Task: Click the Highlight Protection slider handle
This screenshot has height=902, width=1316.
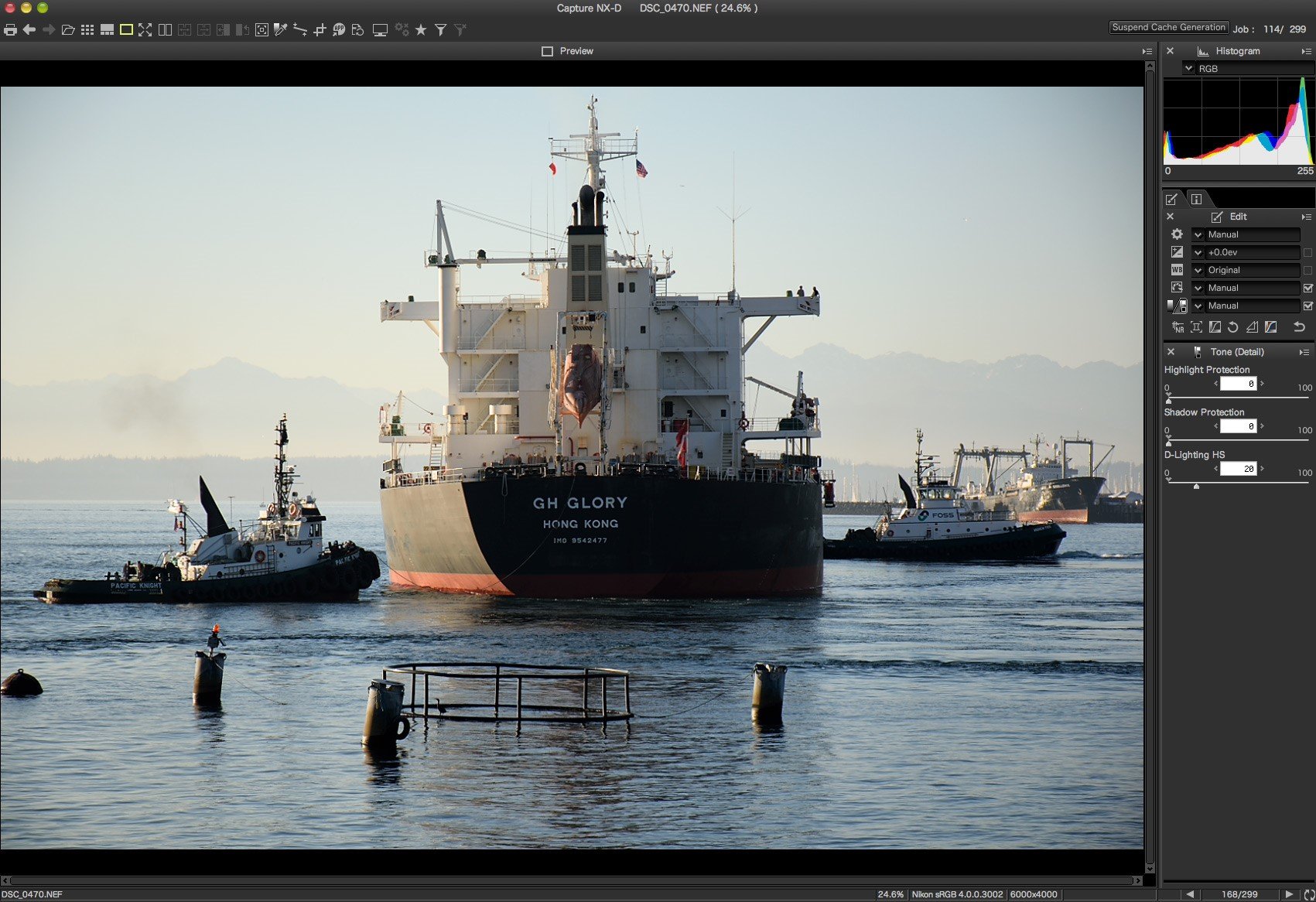Action: (1168, 400)
